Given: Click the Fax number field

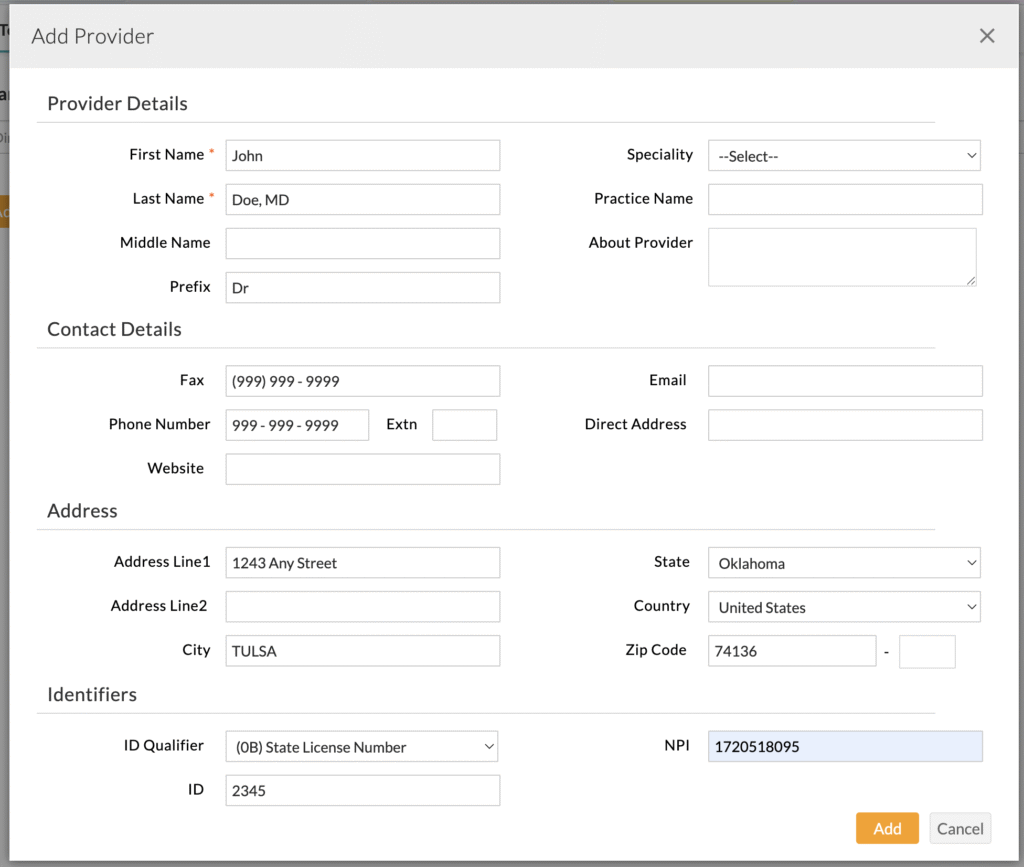Looking at the screenshot, I should (362, 381).
